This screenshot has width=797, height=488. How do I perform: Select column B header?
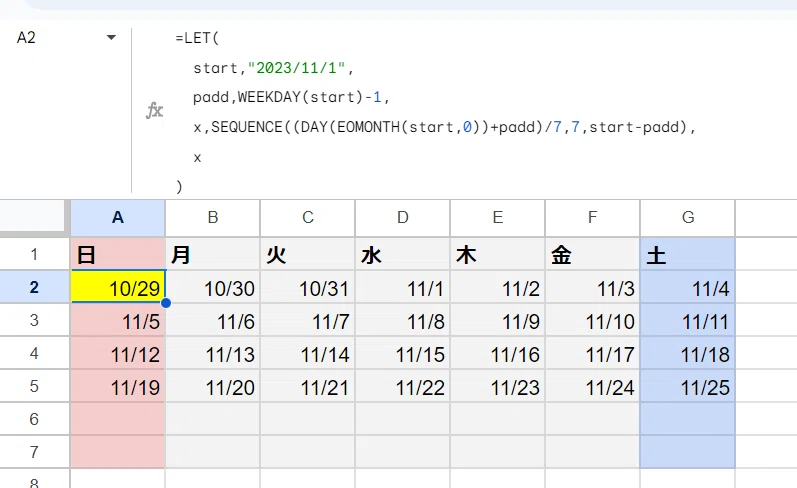[x=213, y=218]
